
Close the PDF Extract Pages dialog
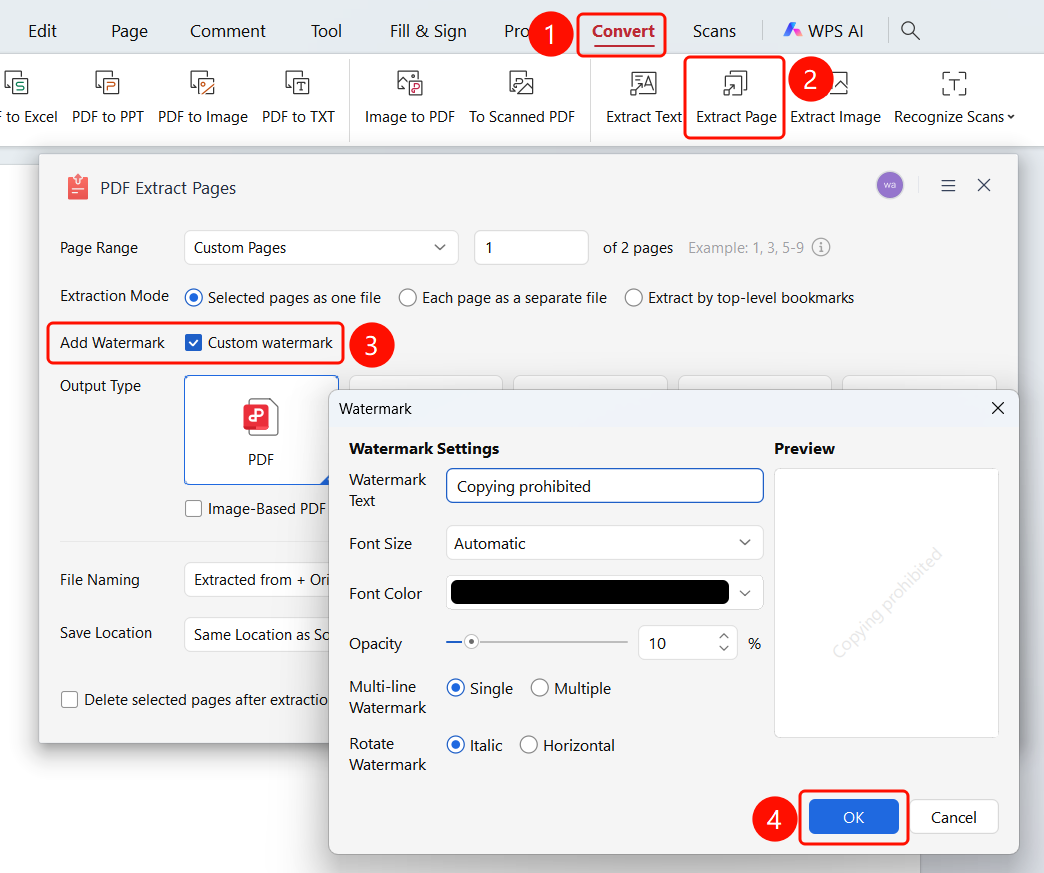(x=984, y=185)
